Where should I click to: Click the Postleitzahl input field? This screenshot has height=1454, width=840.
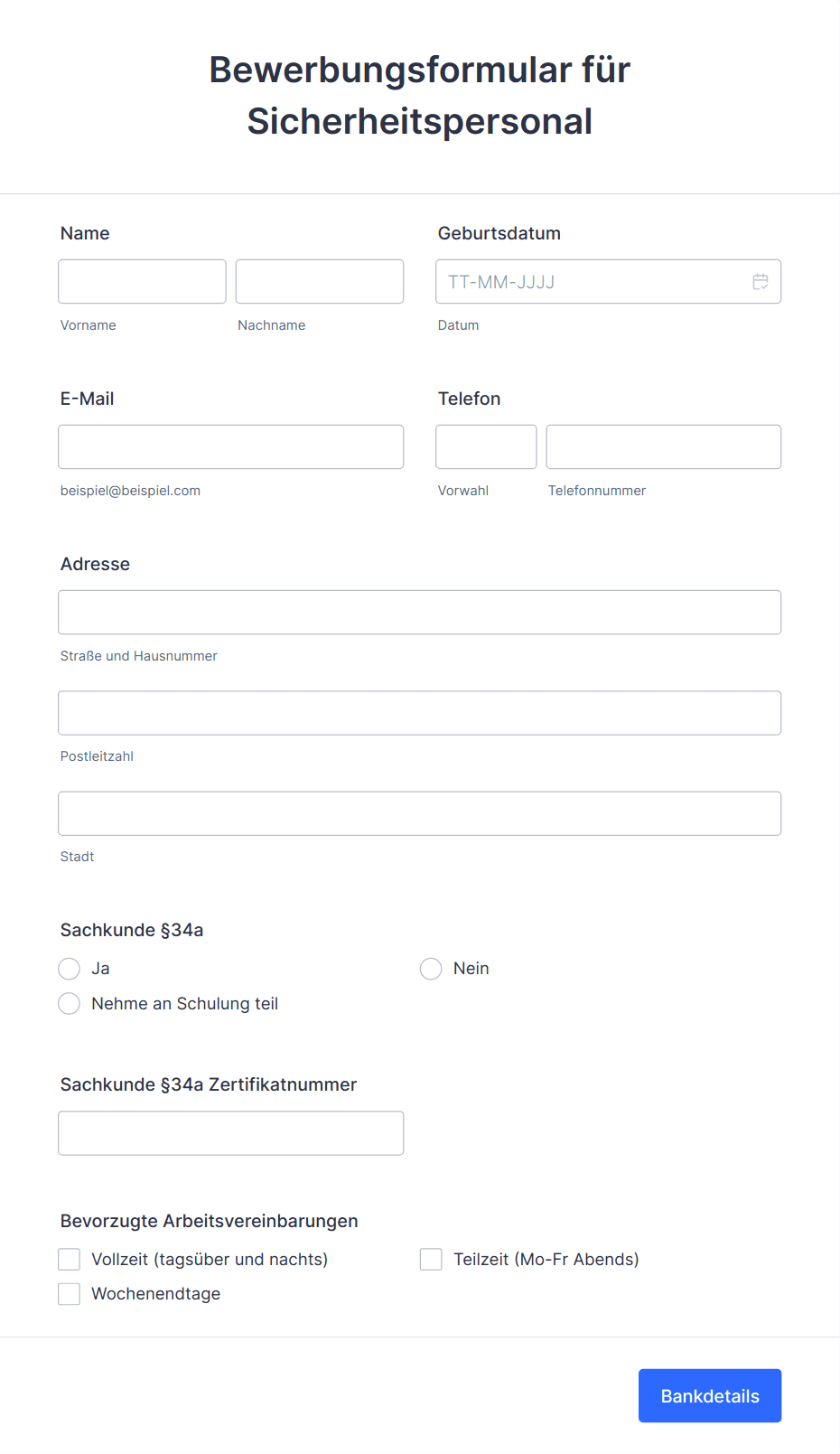[420, 713]
